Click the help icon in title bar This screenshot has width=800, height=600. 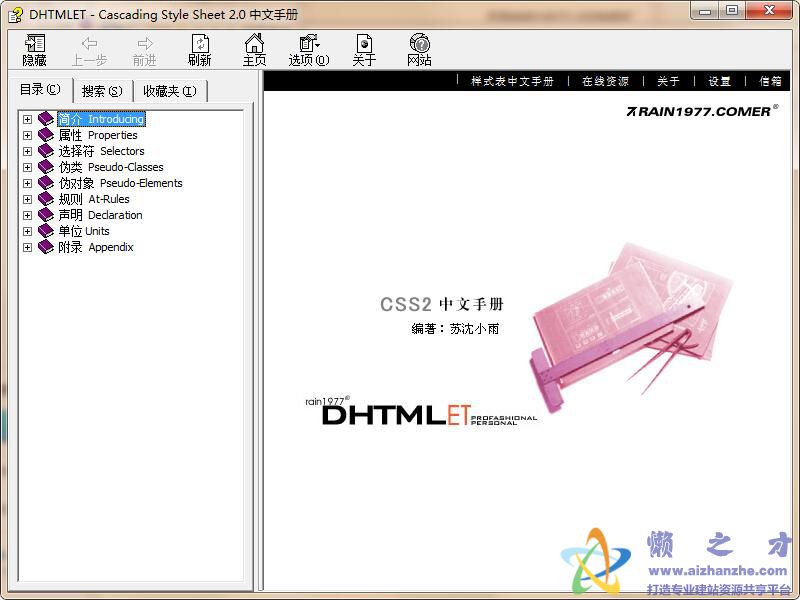pos(16,15)
